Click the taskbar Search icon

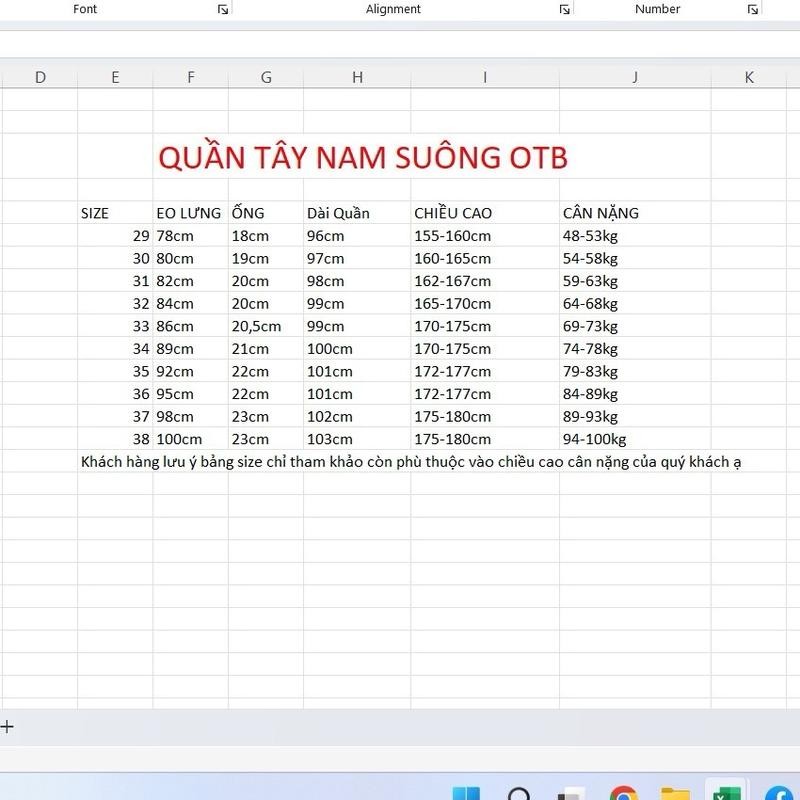[519, 794]
